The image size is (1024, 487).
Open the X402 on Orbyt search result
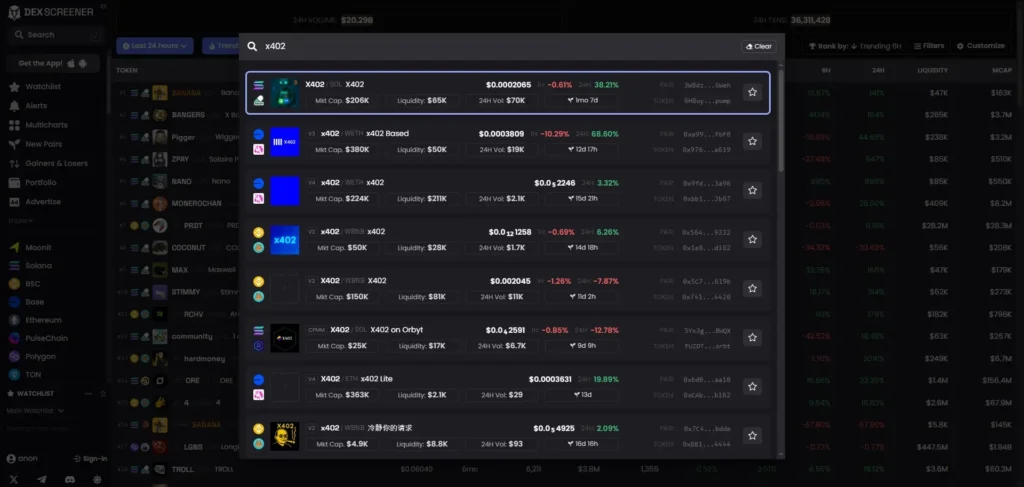(508, 338)
